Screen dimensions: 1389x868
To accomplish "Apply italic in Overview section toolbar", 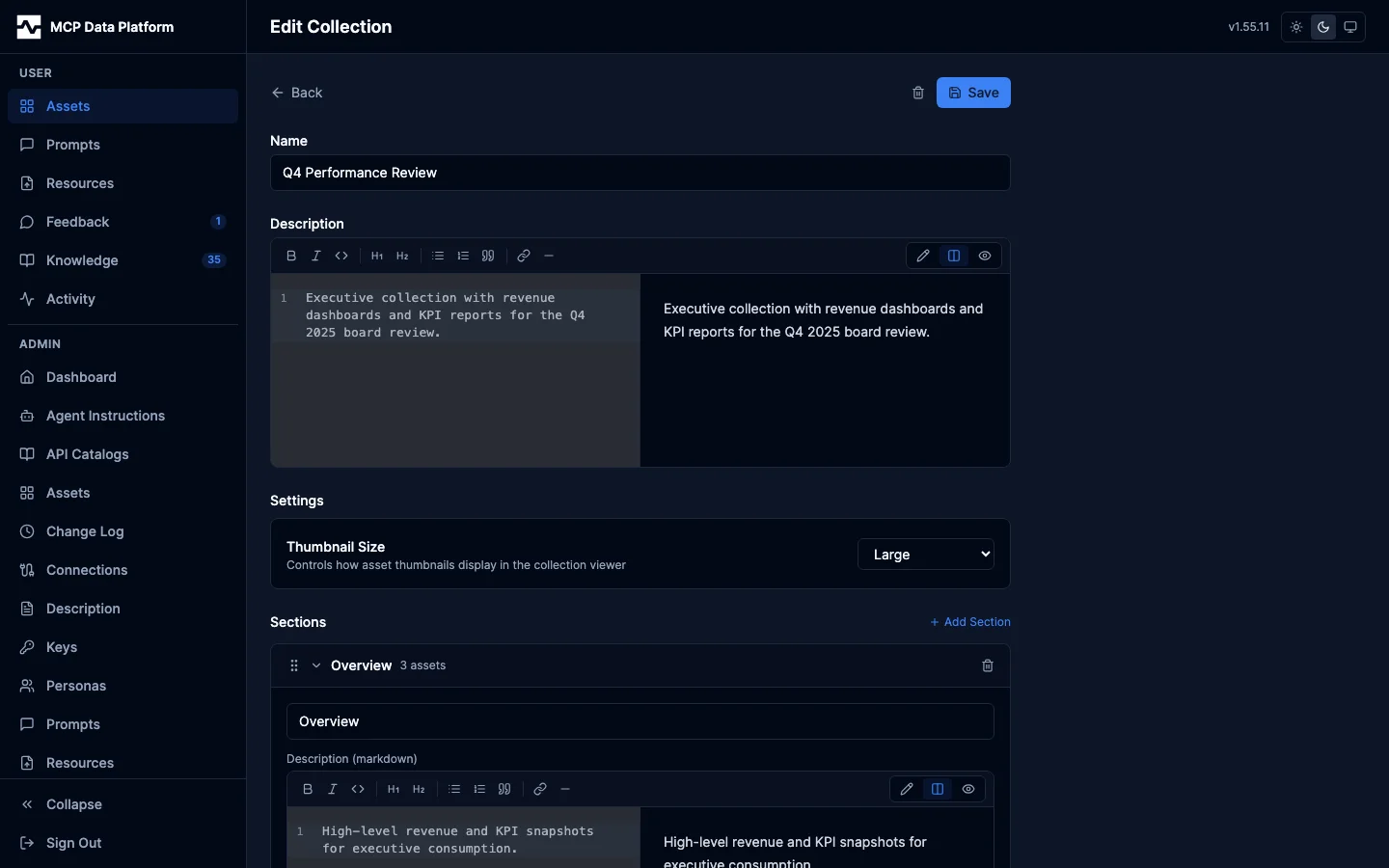I will coord(333,789).
